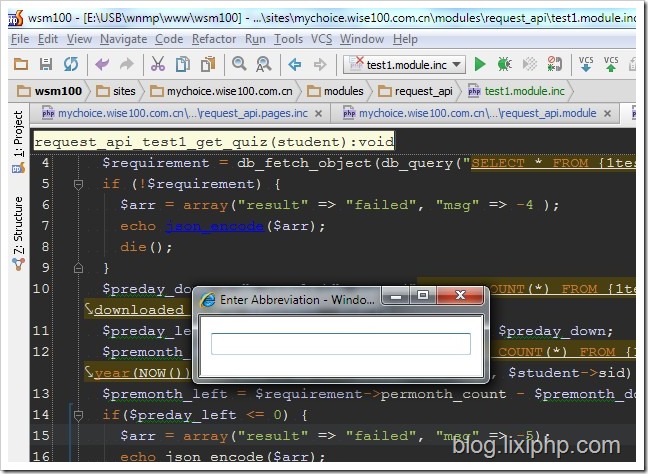This screenshot has height=474, width=648.
Task: Click the Back navigation arrow
Action: tap(295, 64)
